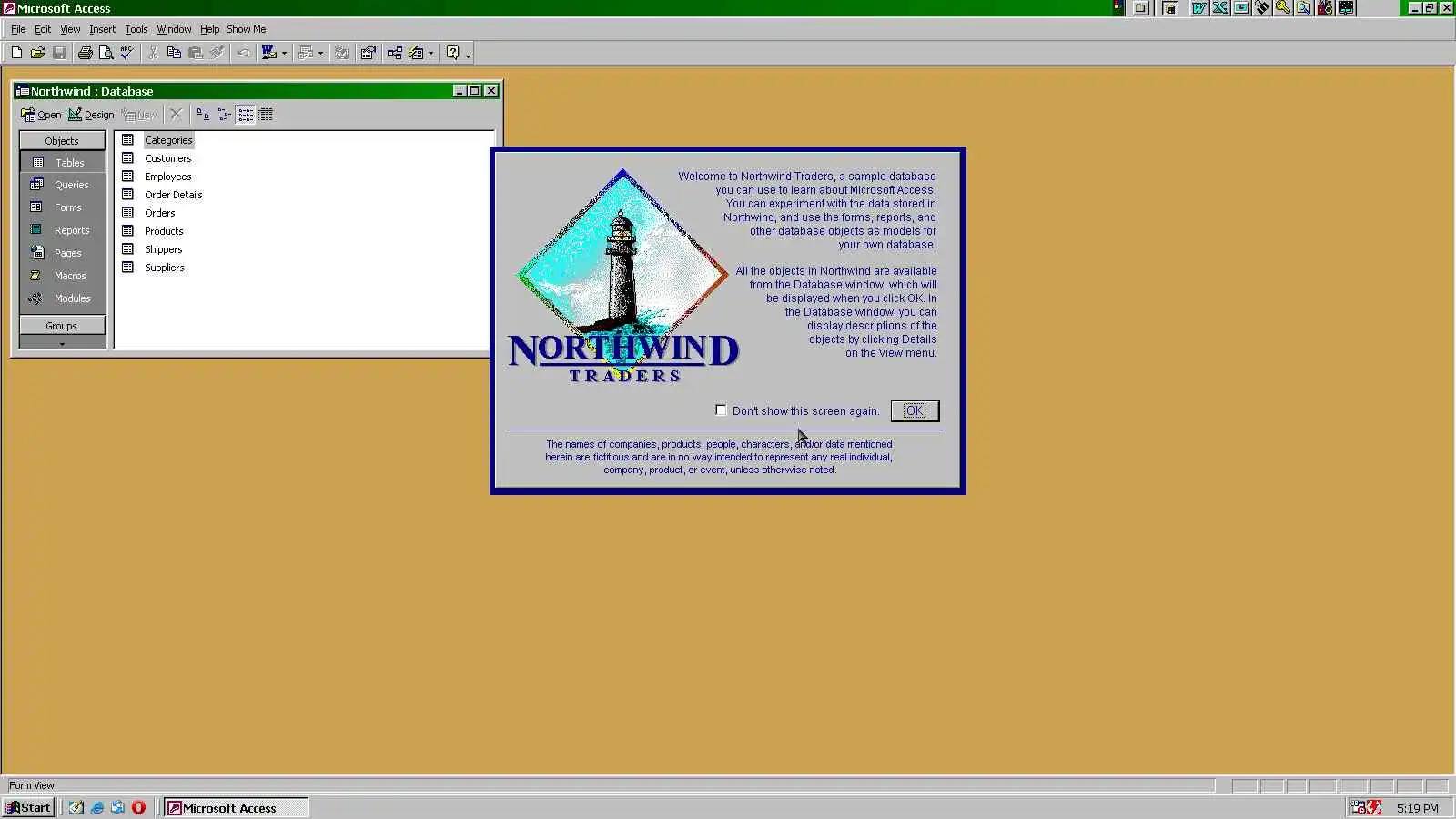This screenshot has width=1456, height=819.
Task: Click the Microsoft Access taskbar button
Action: click(x=237, y=807)
